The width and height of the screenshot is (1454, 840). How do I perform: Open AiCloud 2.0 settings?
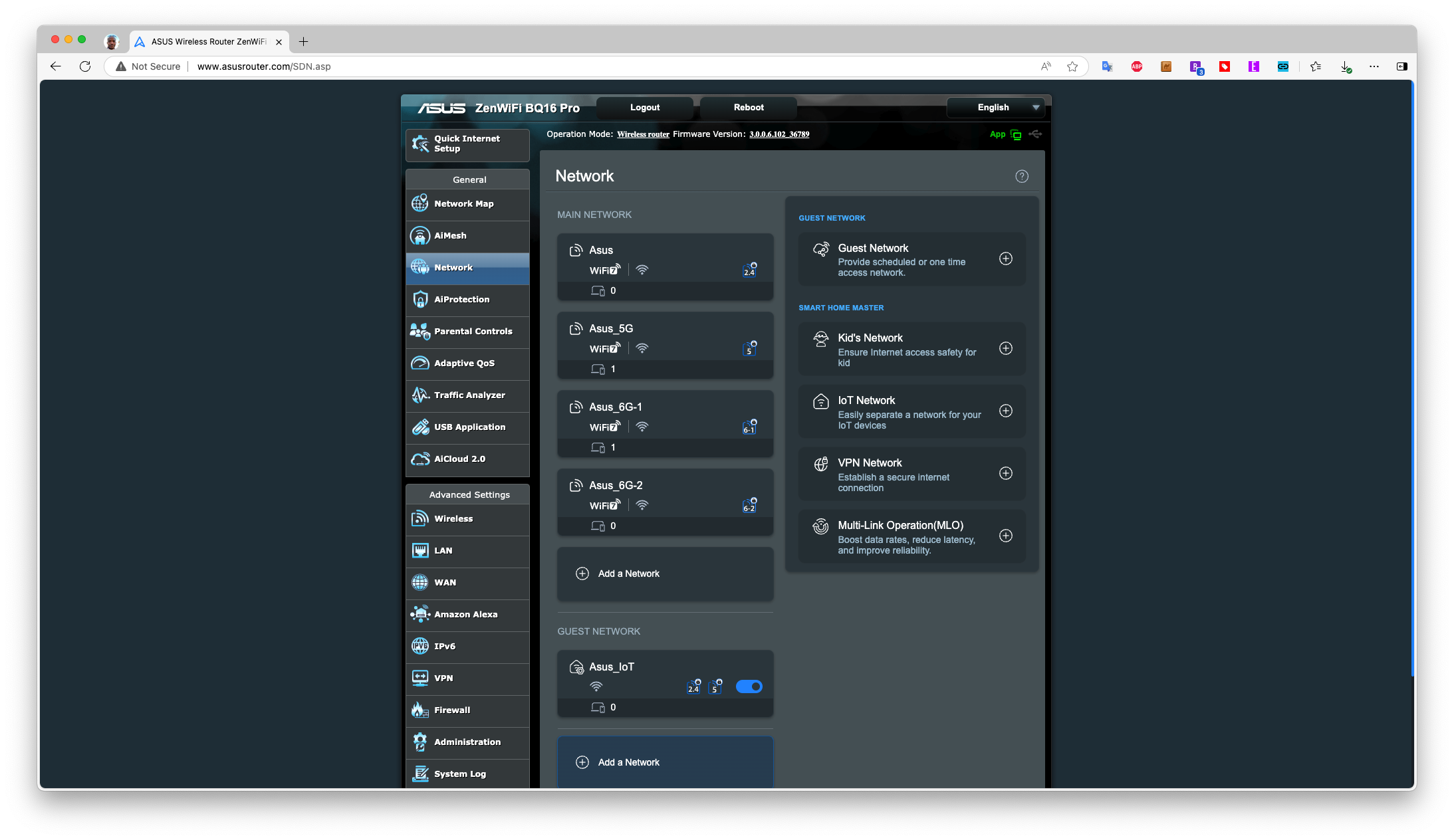(x=467, y=458)
